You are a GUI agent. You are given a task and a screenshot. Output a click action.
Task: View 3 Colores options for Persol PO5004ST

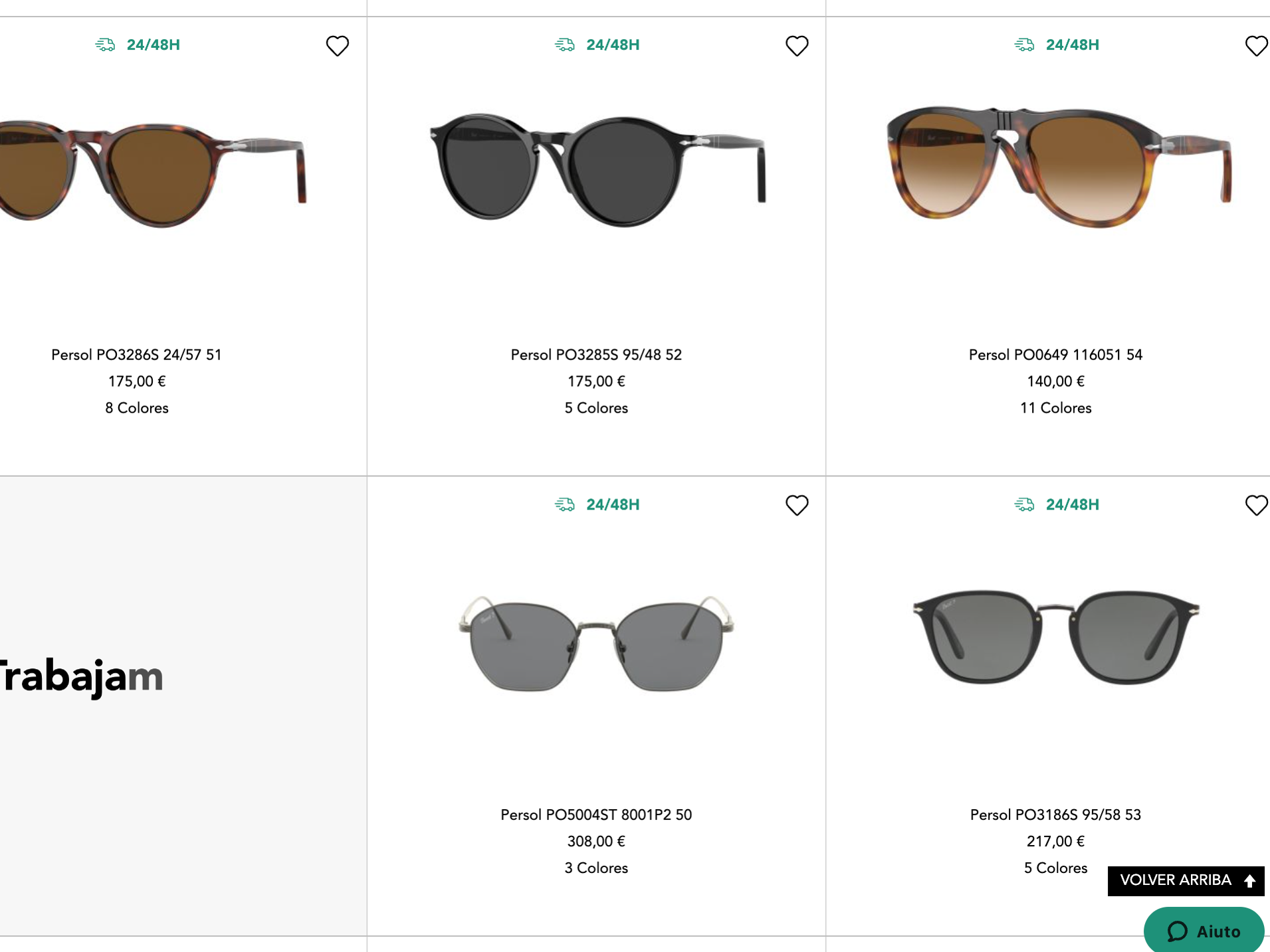[x=596, y=868]
